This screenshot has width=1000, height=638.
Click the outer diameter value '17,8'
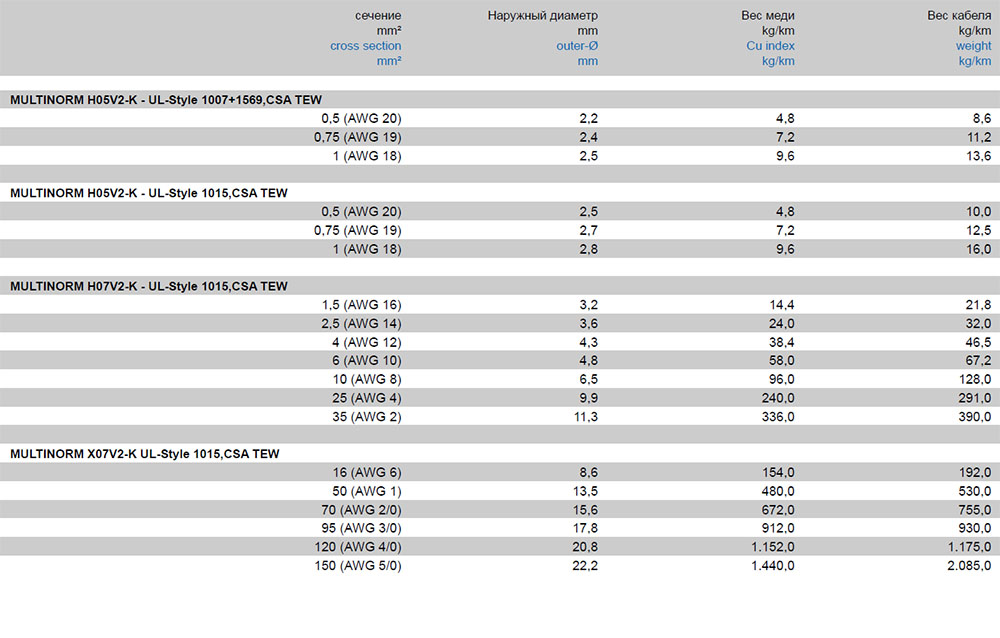[586, 528]
